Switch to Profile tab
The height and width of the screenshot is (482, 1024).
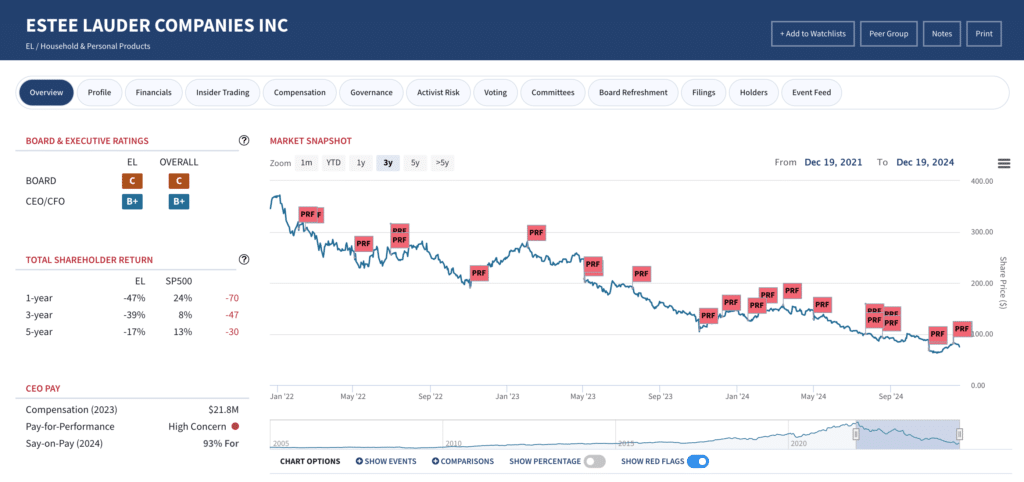pyautogui.click(x=99, y=92)
